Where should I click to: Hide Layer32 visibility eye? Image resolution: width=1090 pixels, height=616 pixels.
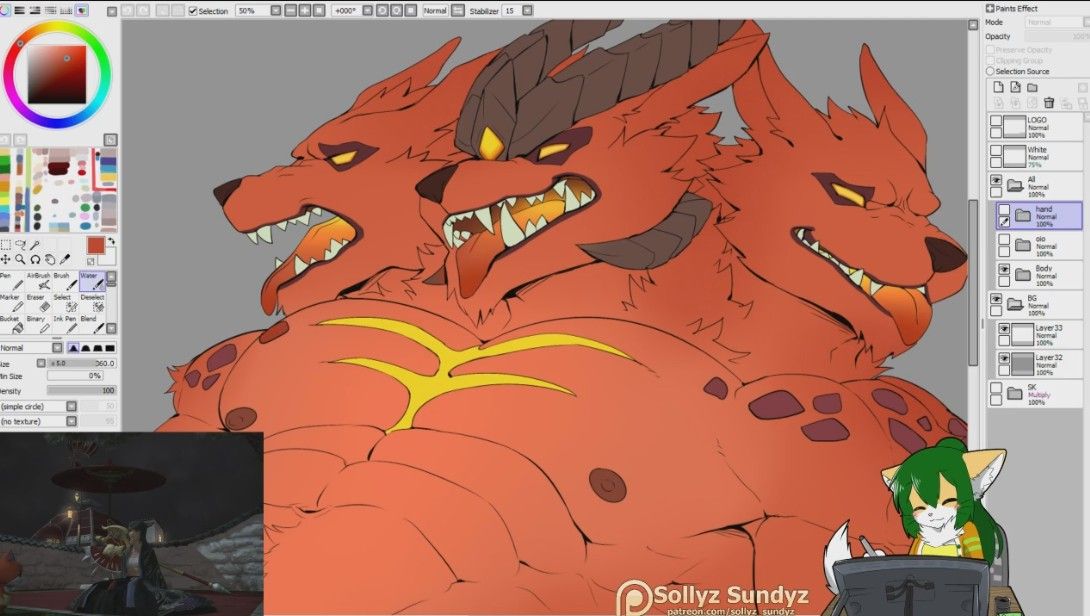click(1004, 358)
